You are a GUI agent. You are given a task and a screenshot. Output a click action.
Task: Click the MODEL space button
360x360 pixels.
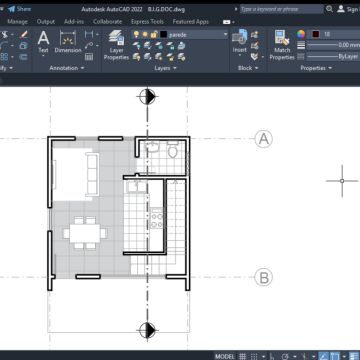coord(225,356)
